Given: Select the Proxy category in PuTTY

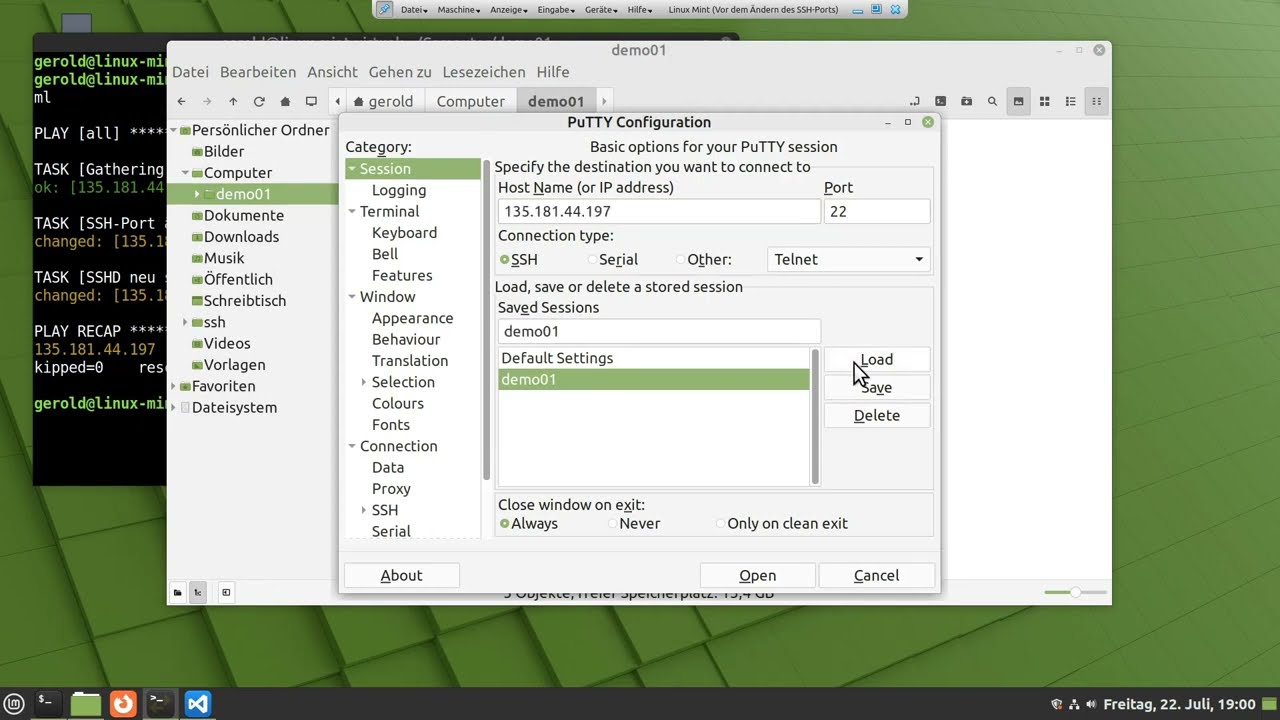Looking at the screenshot, I should [x=391, y=489].
